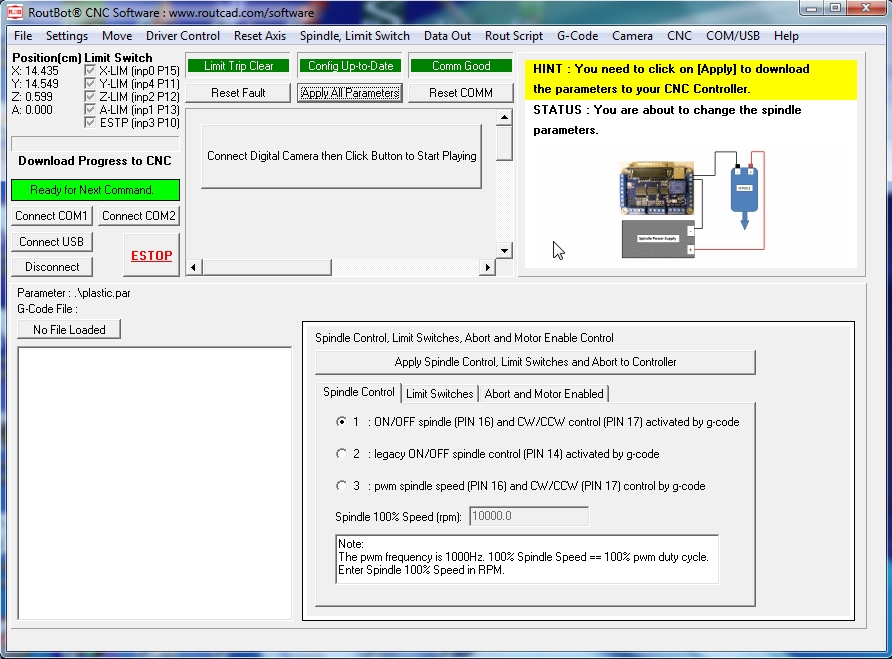Viewport: 892px width, 659px height.
Task: Select option 3 pwm spindle speed
Action: (x=341, y=486)
